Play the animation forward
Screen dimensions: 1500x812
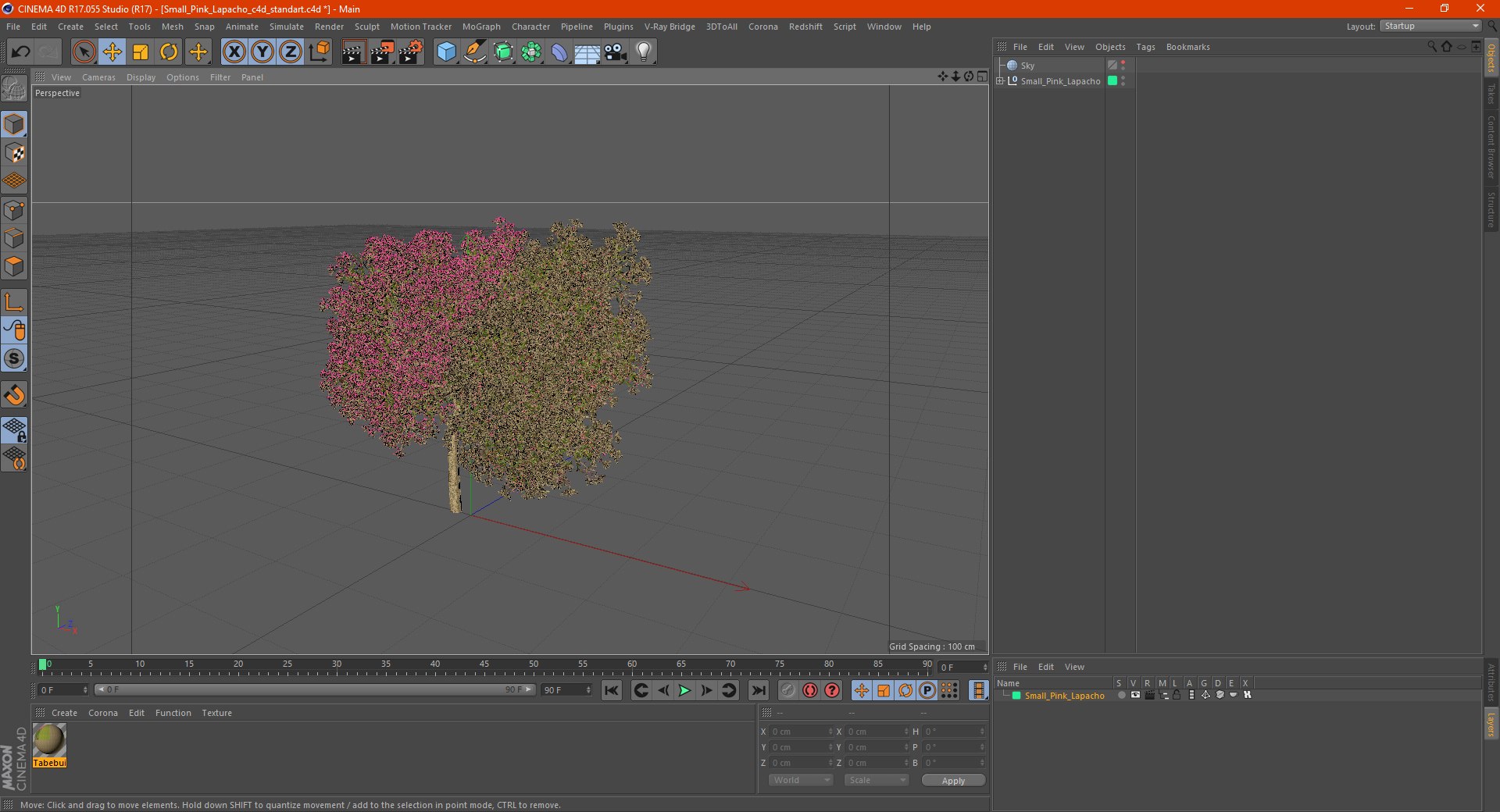[684, 690]
